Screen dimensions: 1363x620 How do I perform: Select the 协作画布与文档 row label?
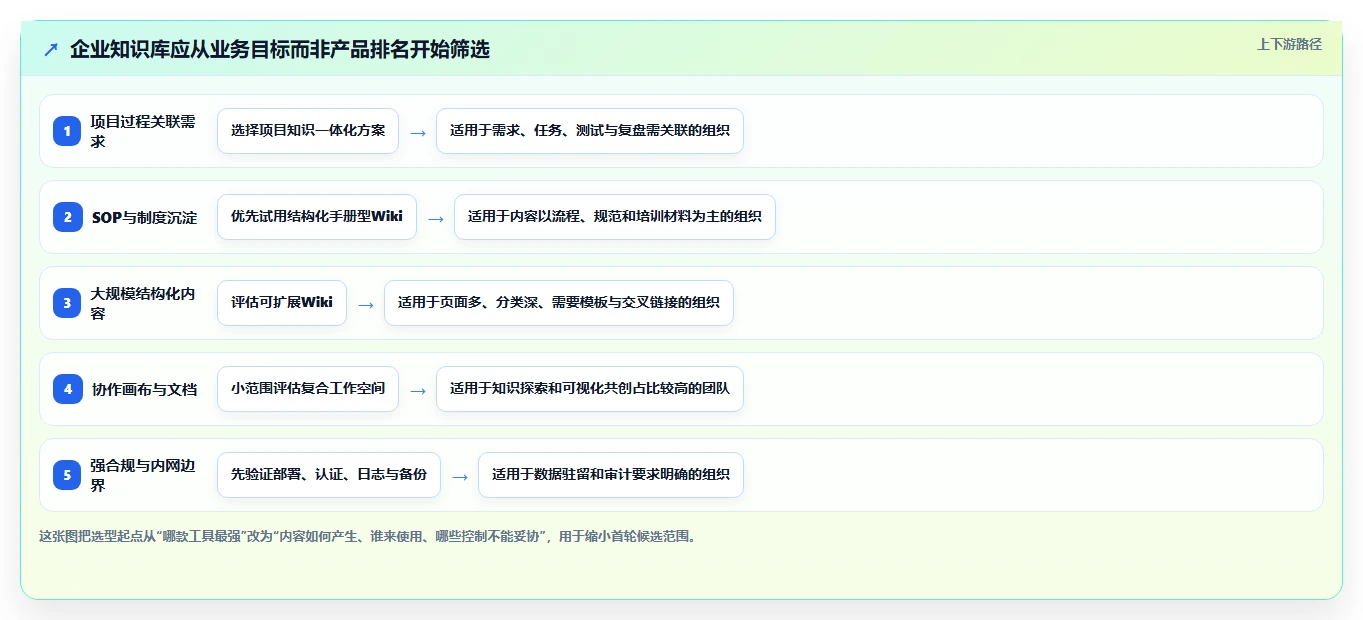tap(144, 389)
